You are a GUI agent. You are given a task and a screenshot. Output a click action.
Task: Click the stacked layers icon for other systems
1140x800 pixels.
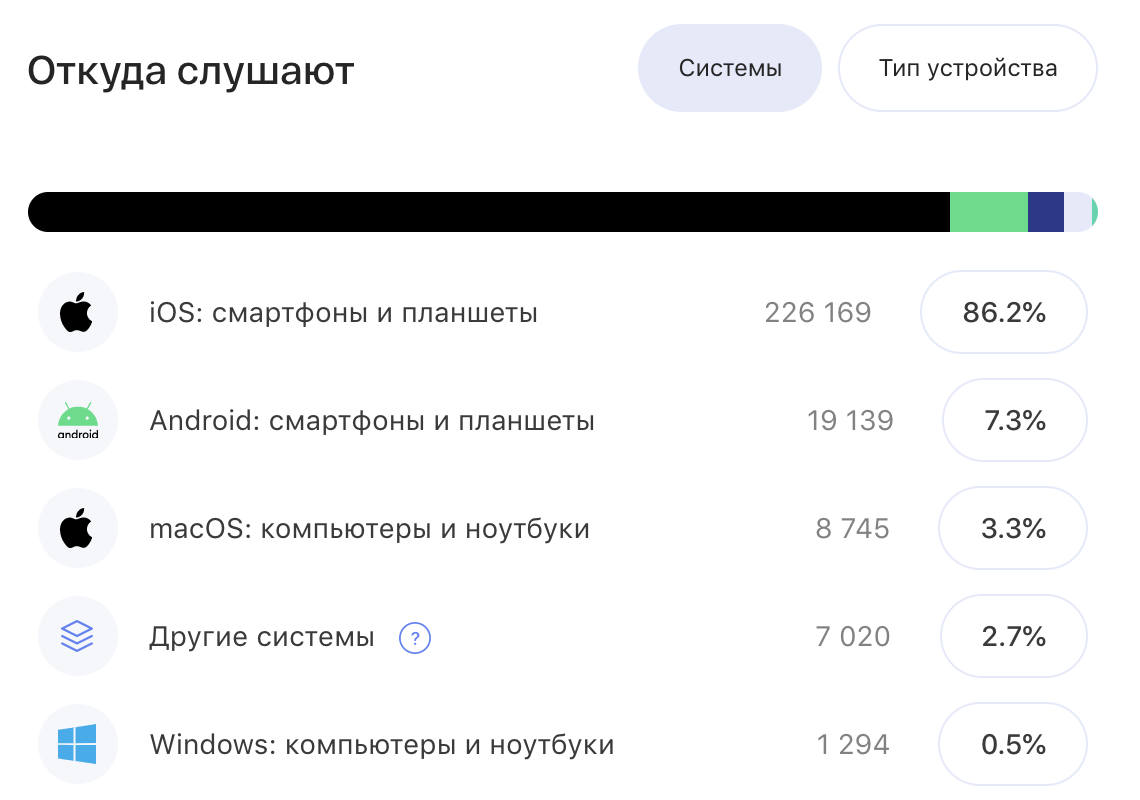(77, 636)
